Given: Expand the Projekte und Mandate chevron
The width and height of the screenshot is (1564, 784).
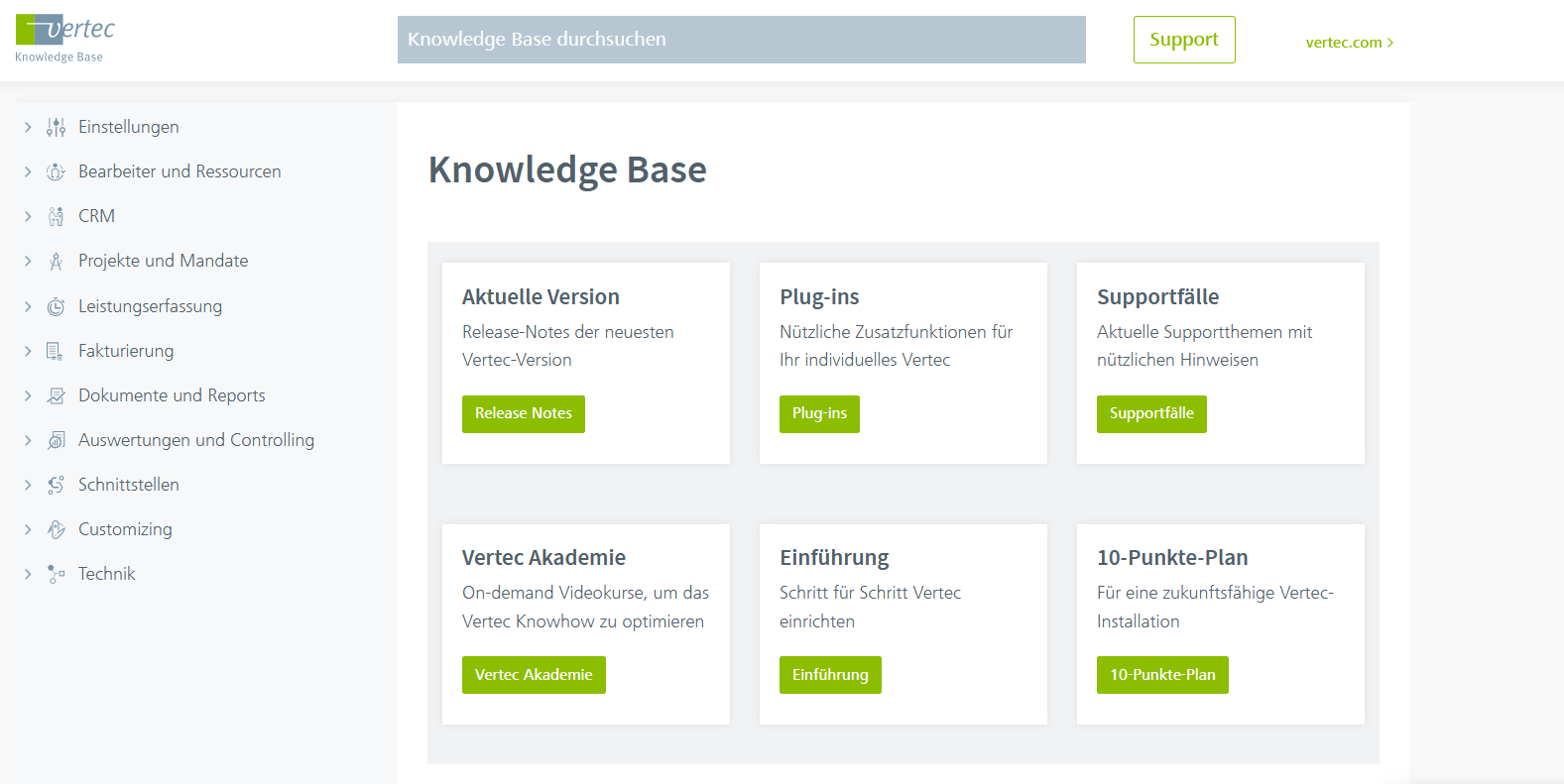Looking at the screenshot, I should pyautogui.click(x=28, y=261).
